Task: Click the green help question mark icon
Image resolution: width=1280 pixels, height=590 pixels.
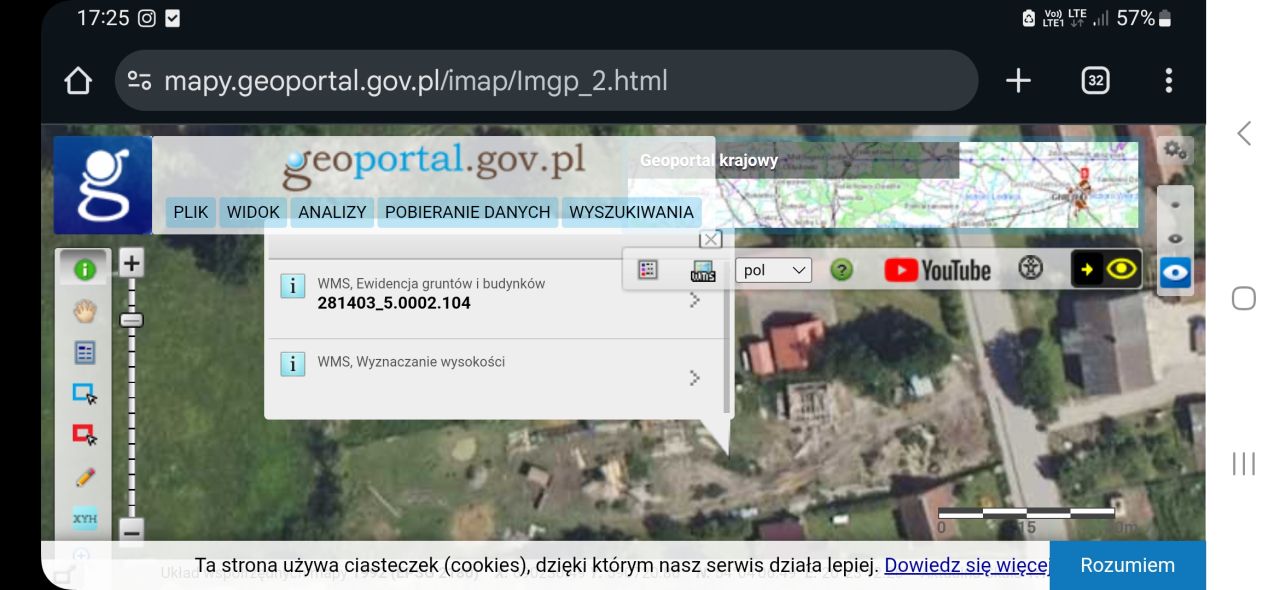Action: click(x=841, y=269)
